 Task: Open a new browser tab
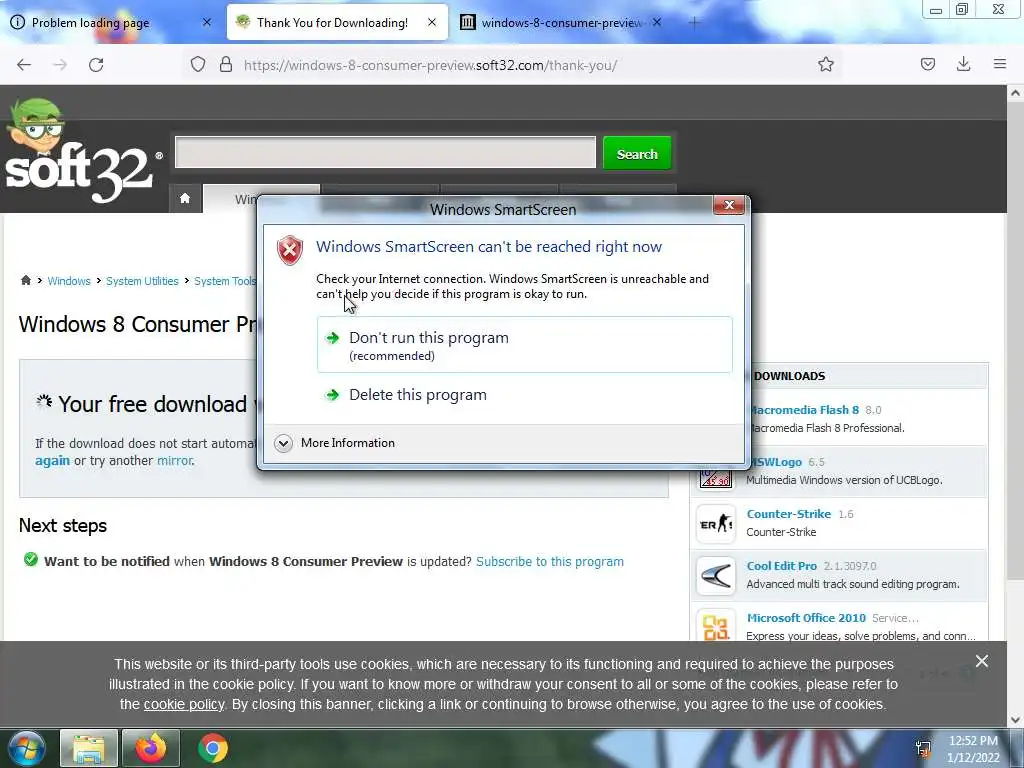click(x=694, y=23)
